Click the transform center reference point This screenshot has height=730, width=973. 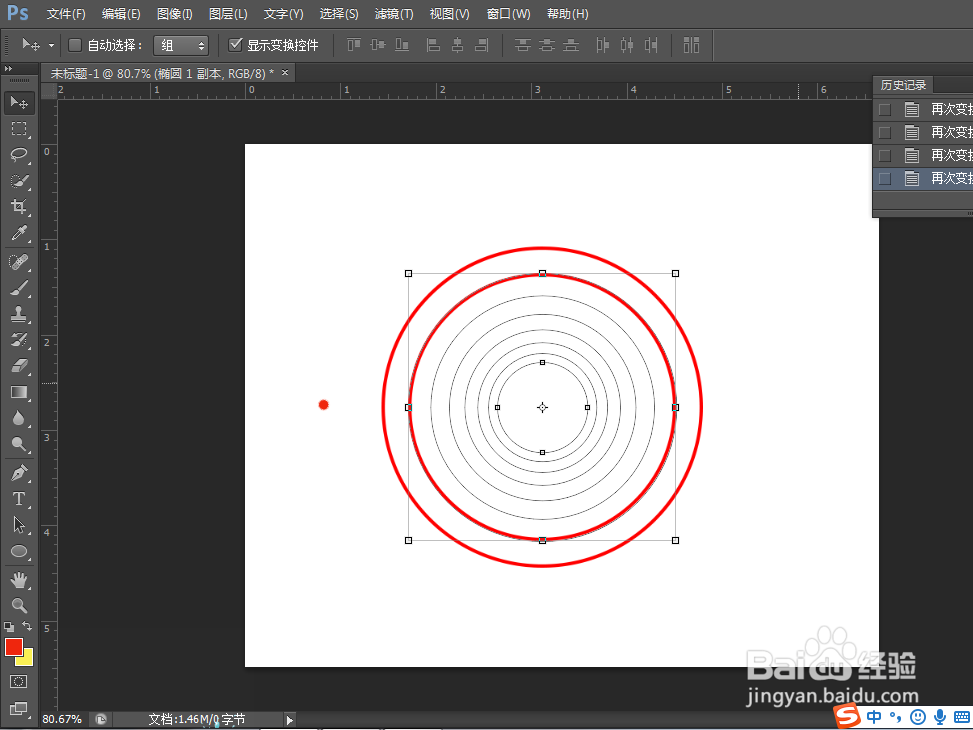[542, 407]
